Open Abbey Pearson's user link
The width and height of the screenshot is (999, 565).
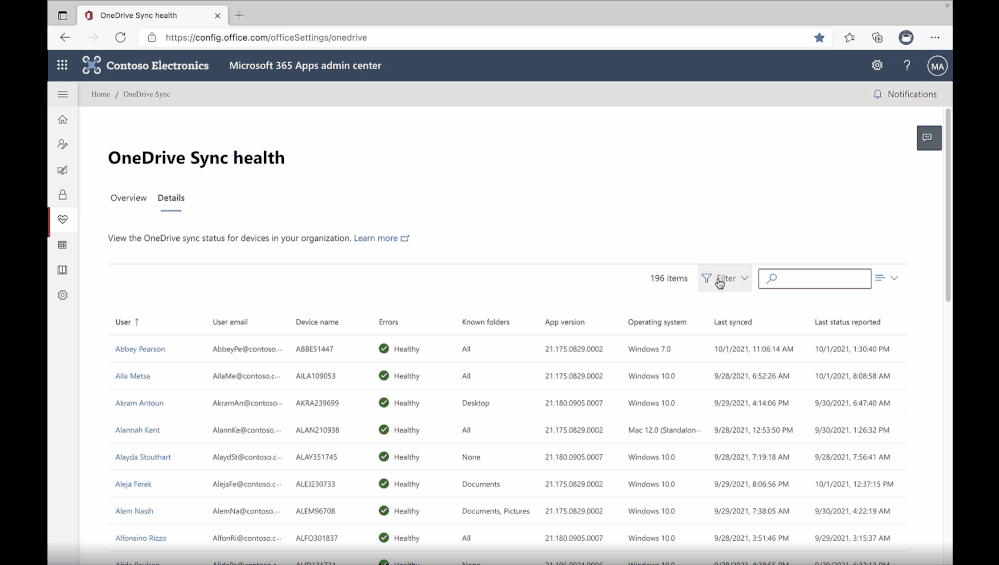click(x=140, y=349)
